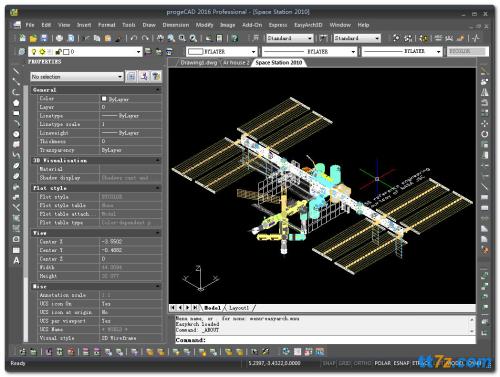500x377 pixels.
Task: Open the Modify menu
Action: coord(204,25)
